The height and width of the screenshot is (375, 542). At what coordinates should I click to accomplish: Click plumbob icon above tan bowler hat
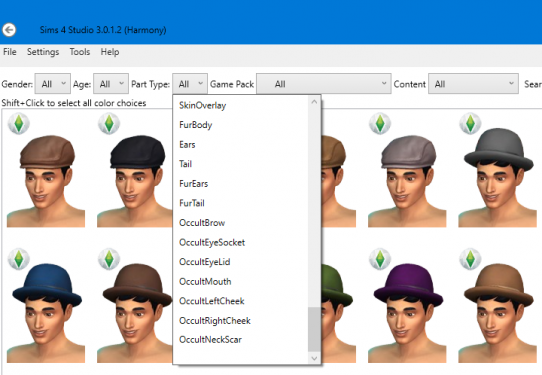pos(470,259)
